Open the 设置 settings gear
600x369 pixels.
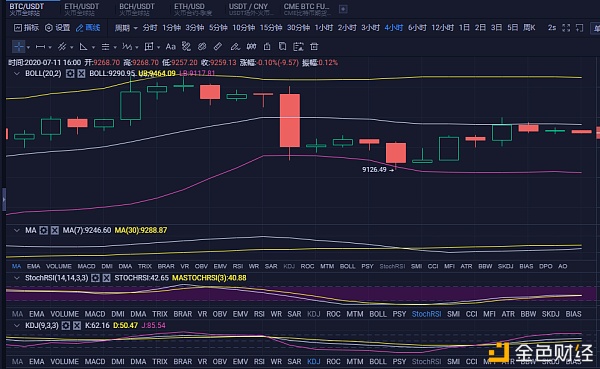tap(57, 28)
